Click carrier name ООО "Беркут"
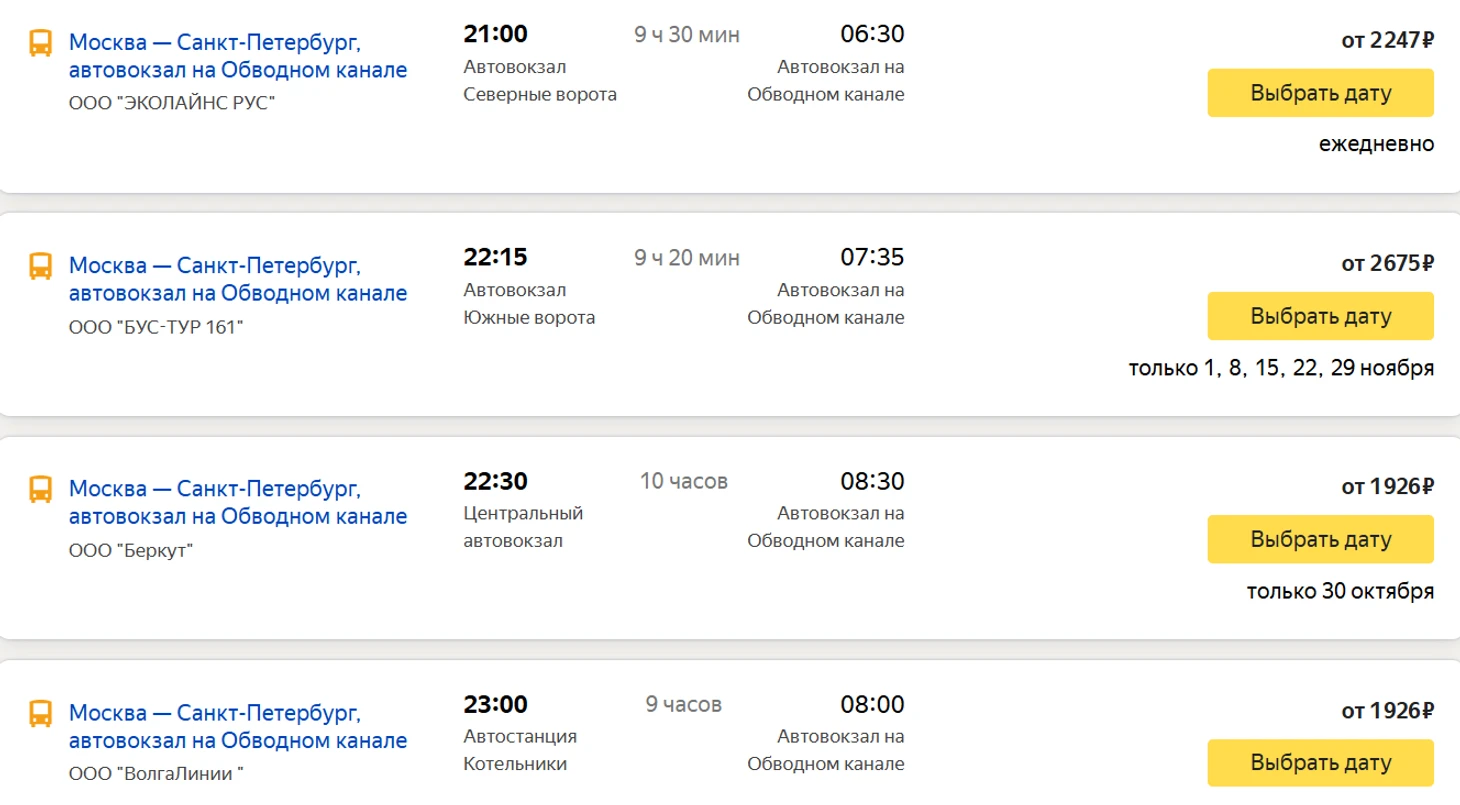The width and height of the screenshot is (1460, 805). point(131,550)
